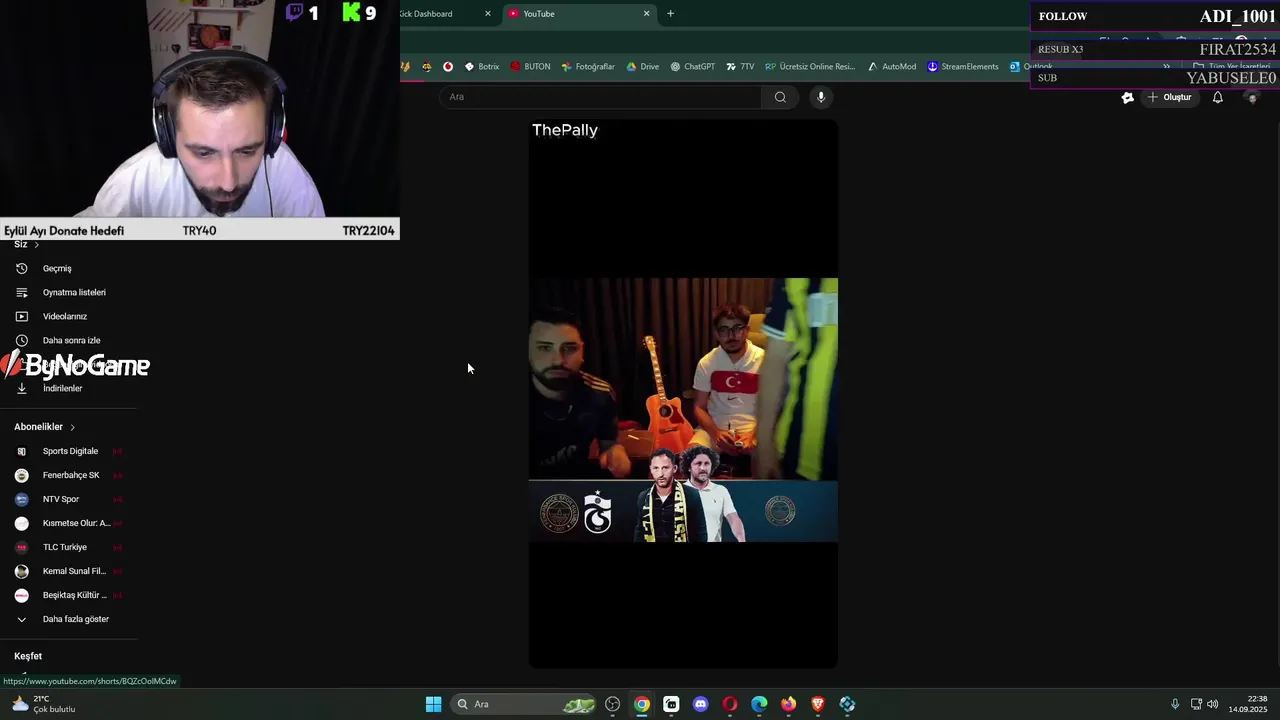
Task: Click the ThePally channel title
Action: (x=565, y=130)
